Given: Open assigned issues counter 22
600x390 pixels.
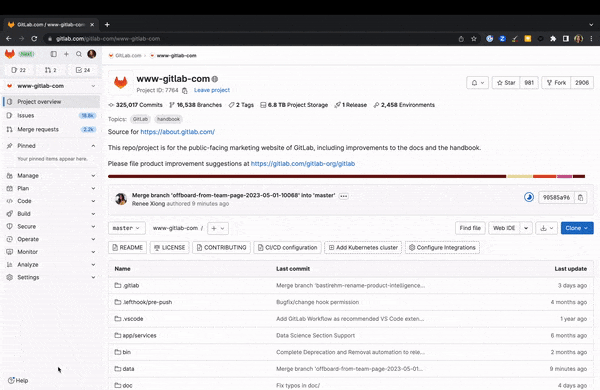Looking at the screenshot, I should pos(18,70).
